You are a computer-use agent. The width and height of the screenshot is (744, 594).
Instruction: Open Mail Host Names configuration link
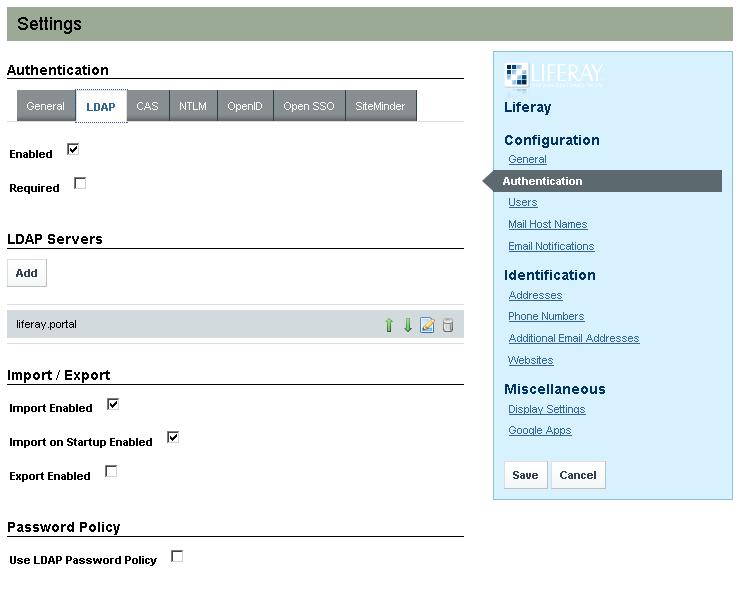click(547, 224)
